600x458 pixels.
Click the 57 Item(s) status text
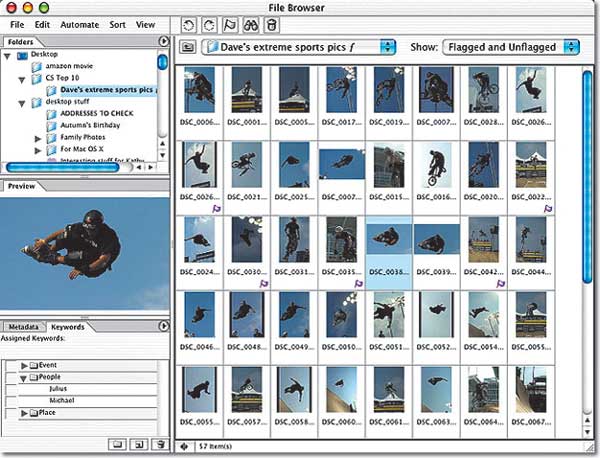[x=215, y=447]
